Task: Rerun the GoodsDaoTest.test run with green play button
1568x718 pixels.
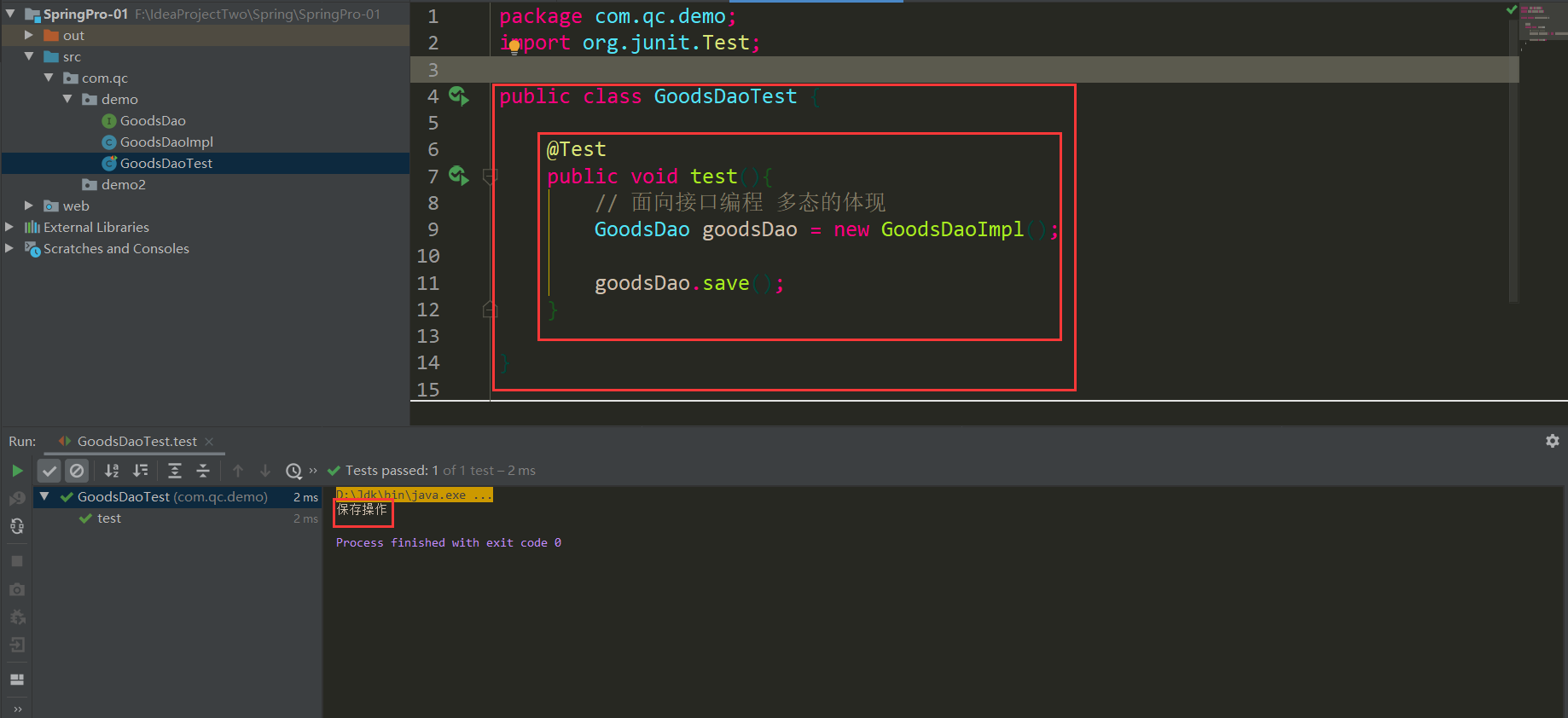Action: pos(17,471)
